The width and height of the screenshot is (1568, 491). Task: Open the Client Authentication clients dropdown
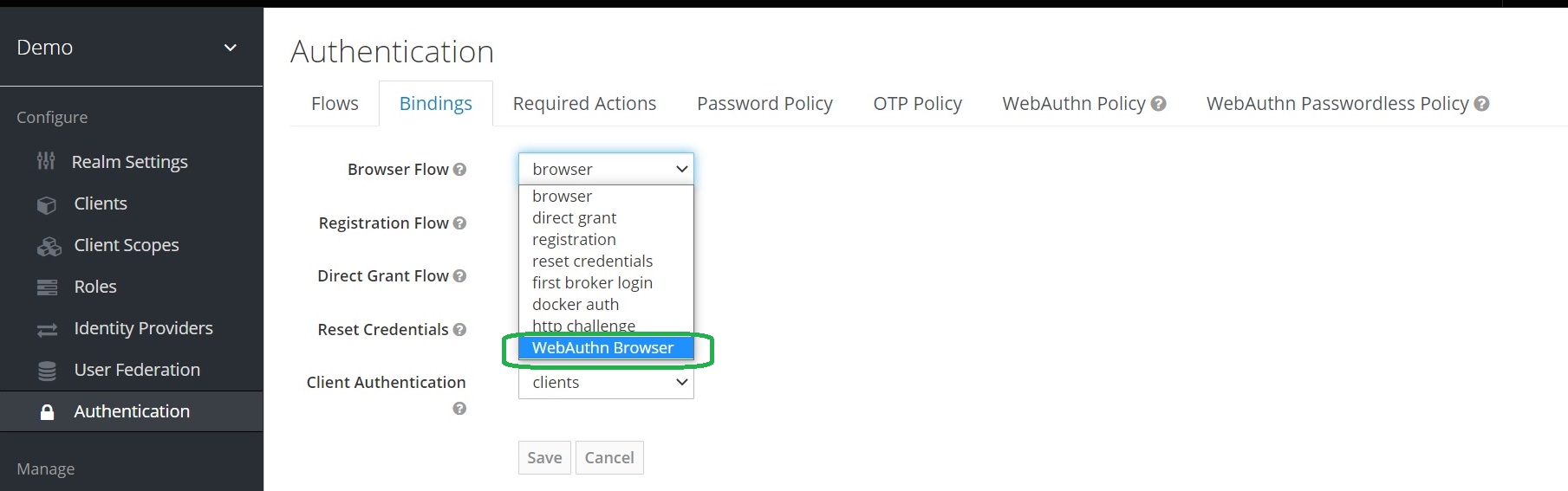(x=606, y=383)
